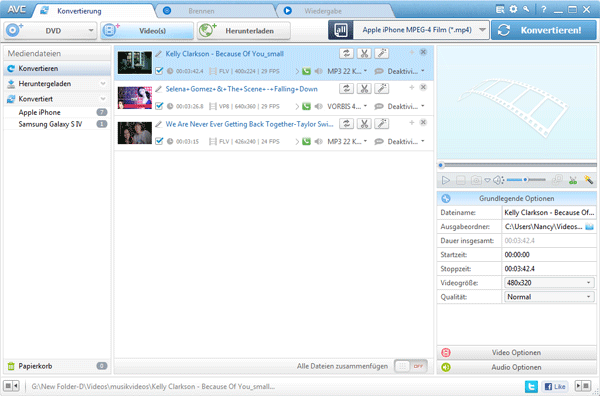
Task: Open scissors trim tool for Kelly Clarkson video
Action: tap(364, 54)
